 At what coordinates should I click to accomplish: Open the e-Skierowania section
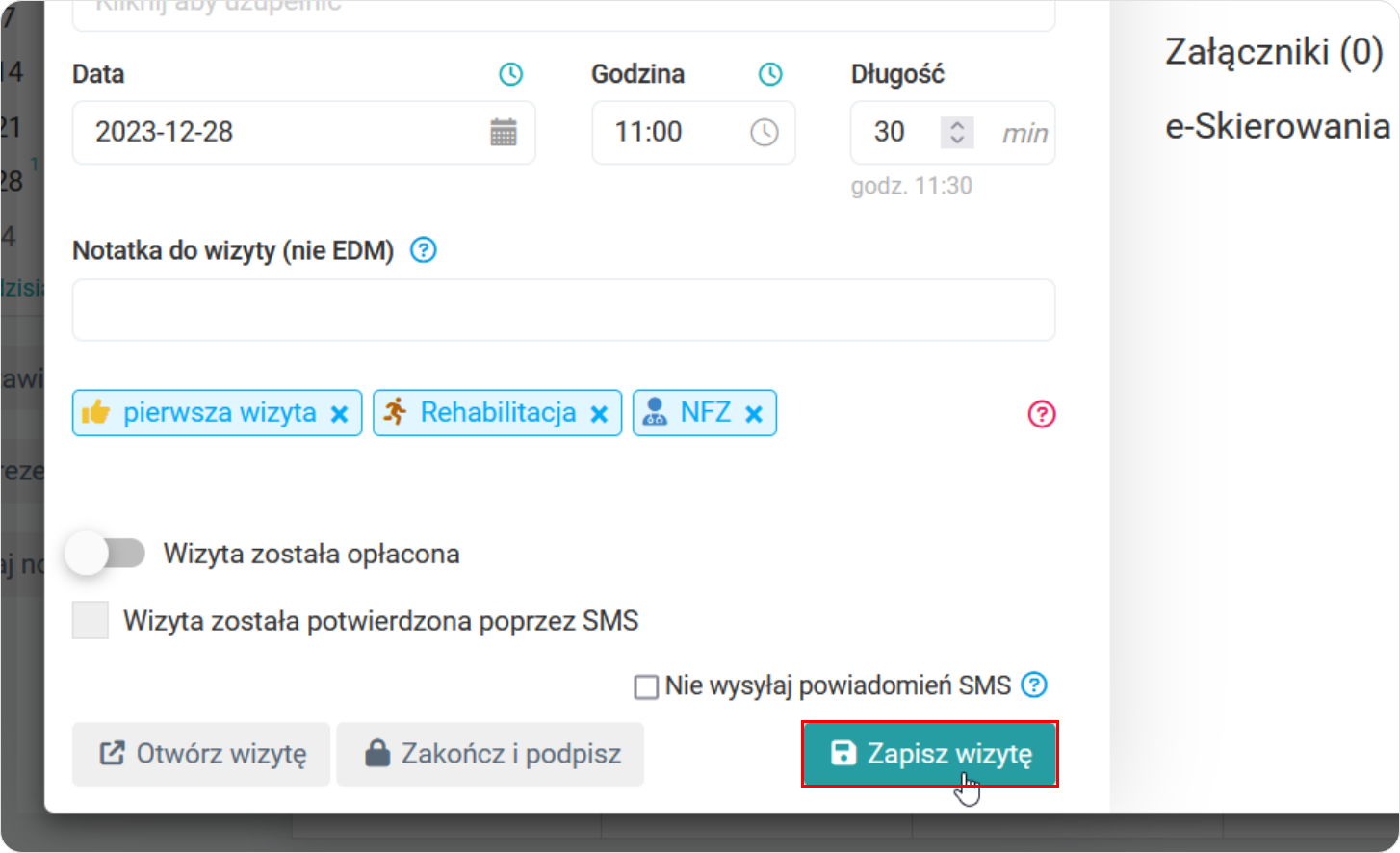(1277, 125)
